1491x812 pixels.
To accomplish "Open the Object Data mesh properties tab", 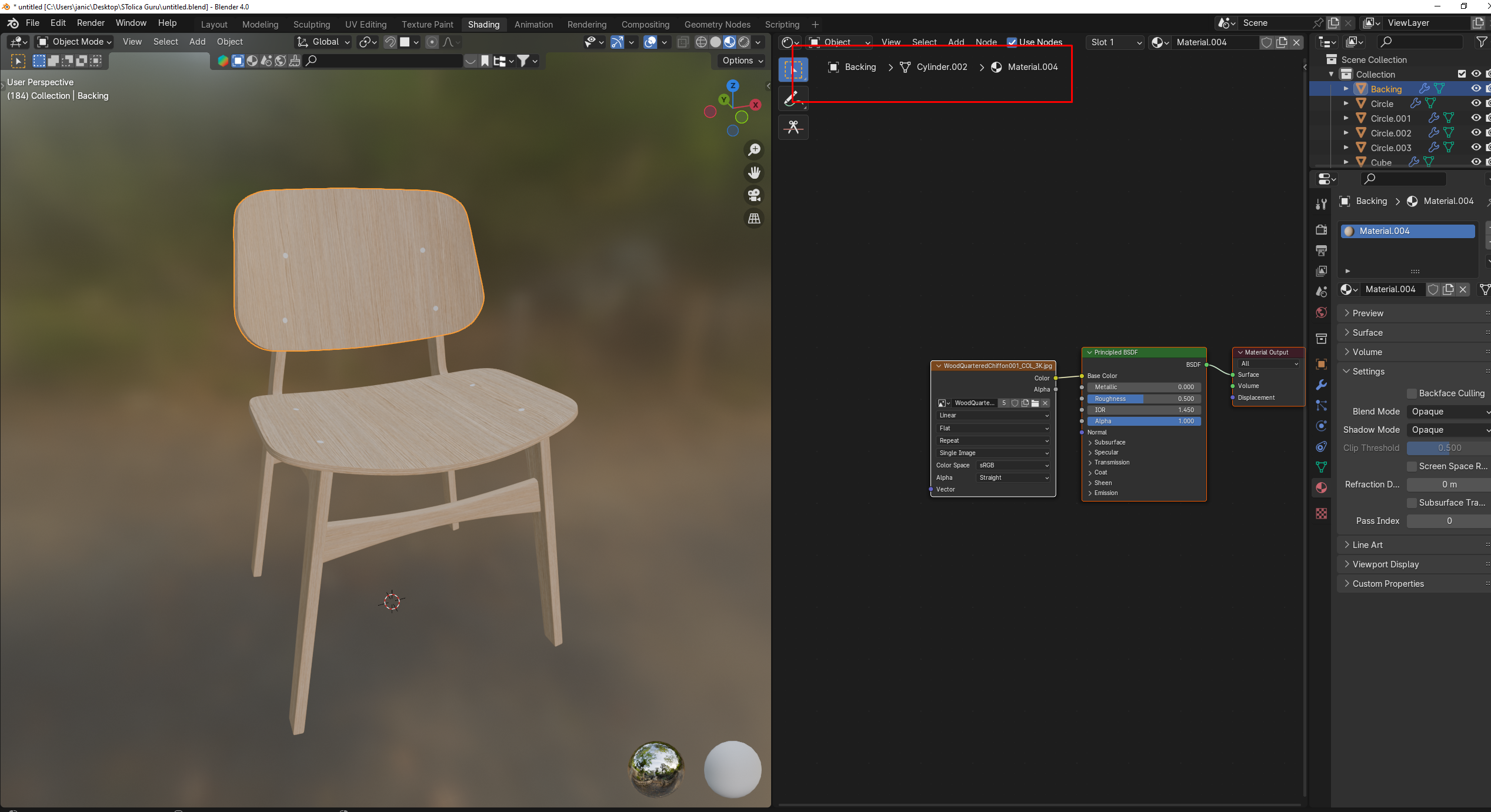I will 1321,467.
